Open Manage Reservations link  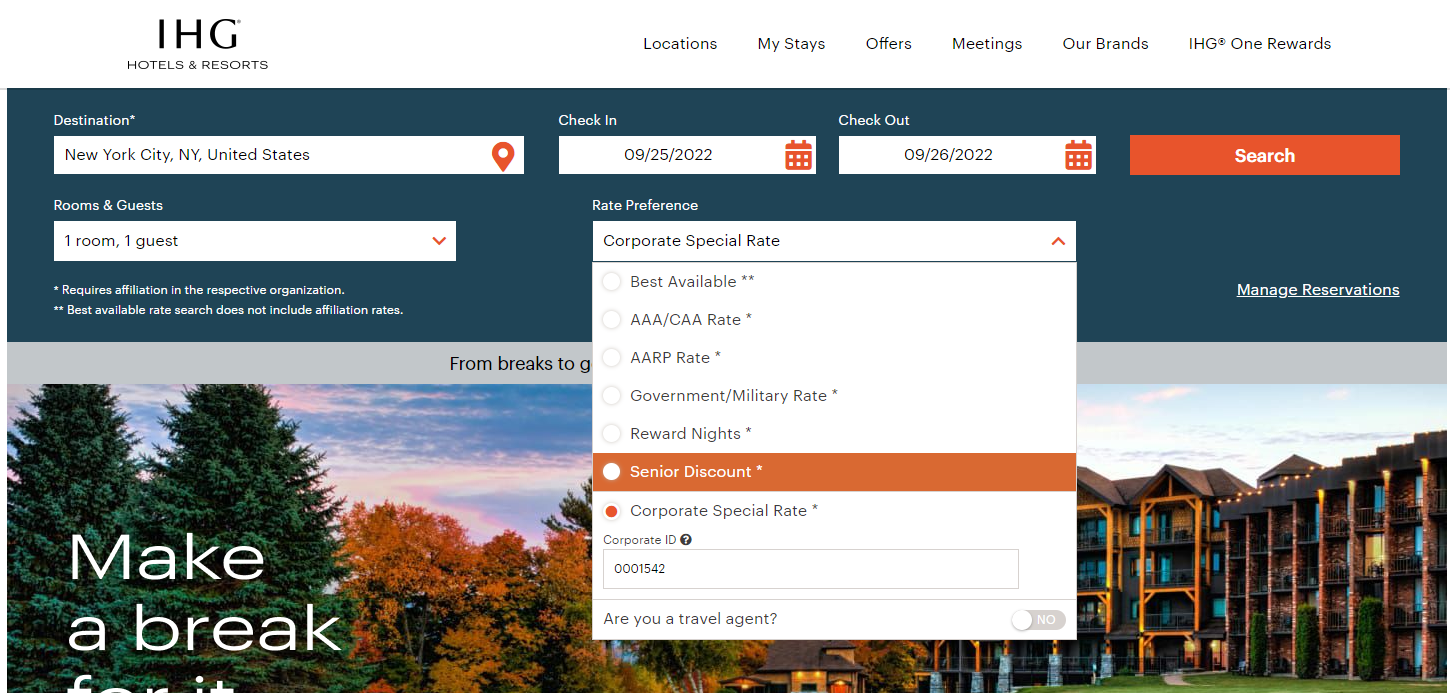(x=1317, y=289)
